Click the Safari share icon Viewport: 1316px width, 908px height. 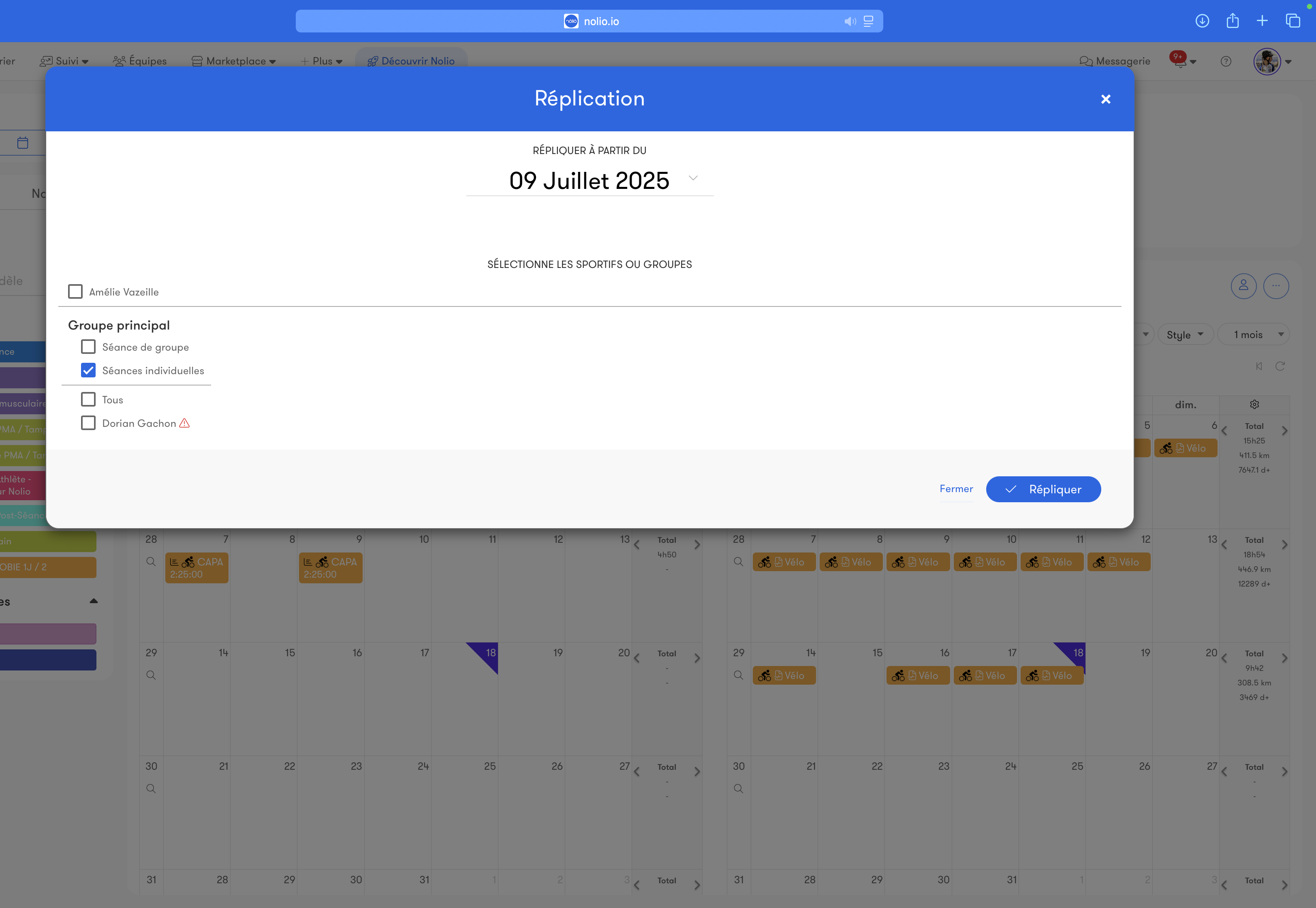point(1232,21)
